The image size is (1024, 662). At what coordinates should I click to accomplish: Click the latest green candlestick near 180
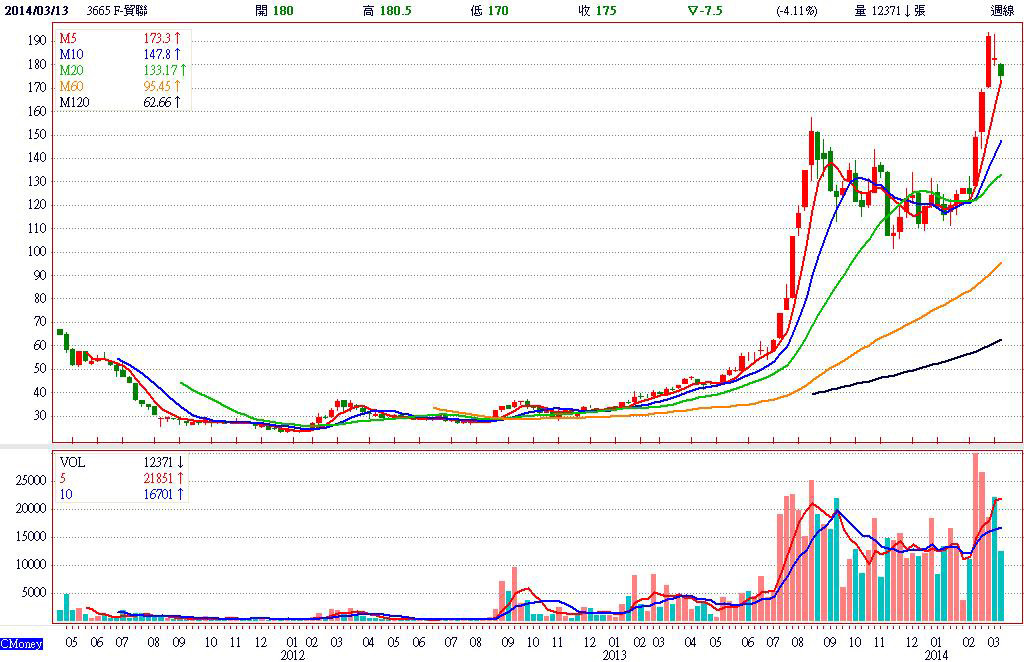(x=1001, y=70)
